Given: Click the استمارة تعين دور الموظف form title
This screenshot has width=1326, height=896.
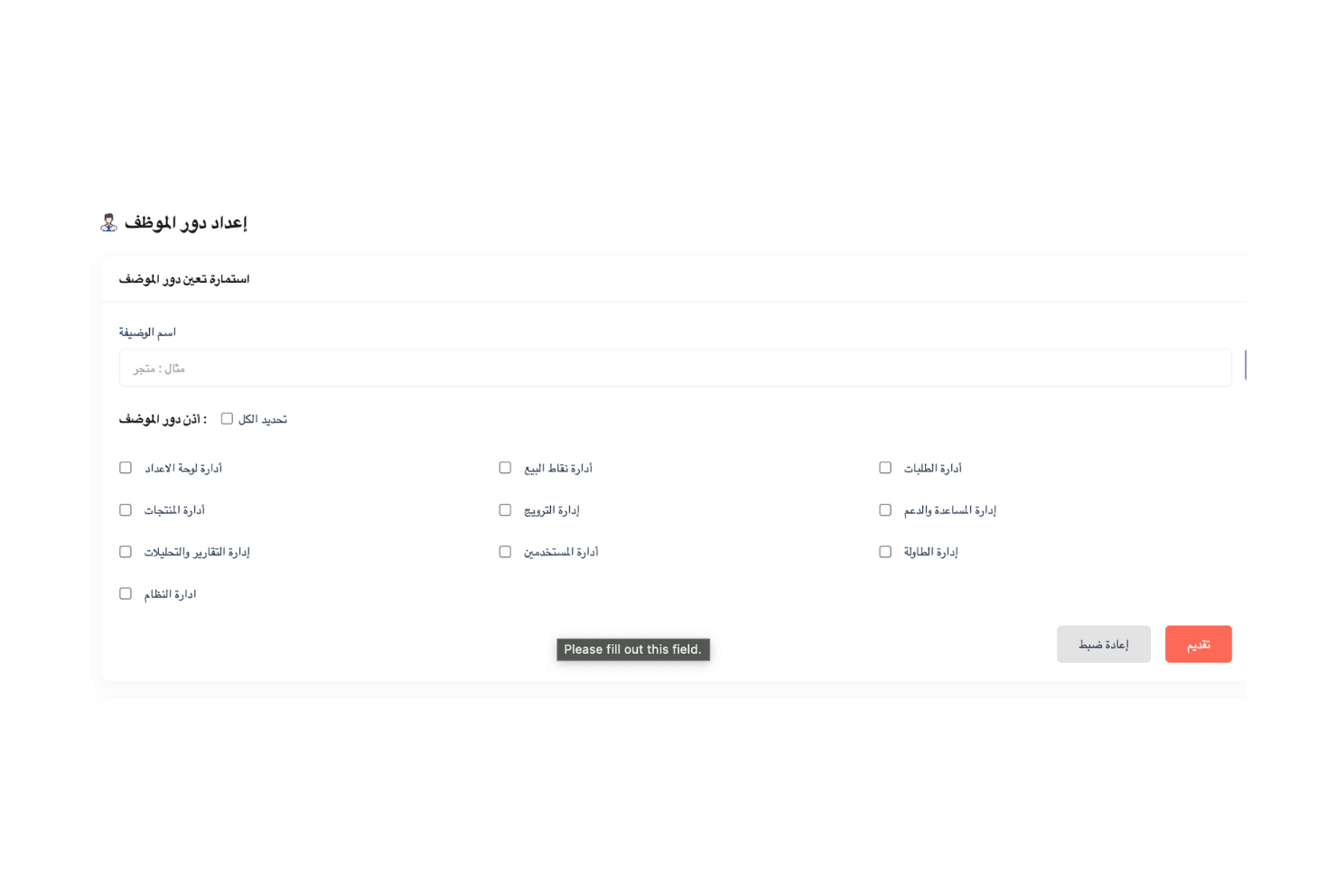Looking at the screenshot, I should click(x=184, y=279).
